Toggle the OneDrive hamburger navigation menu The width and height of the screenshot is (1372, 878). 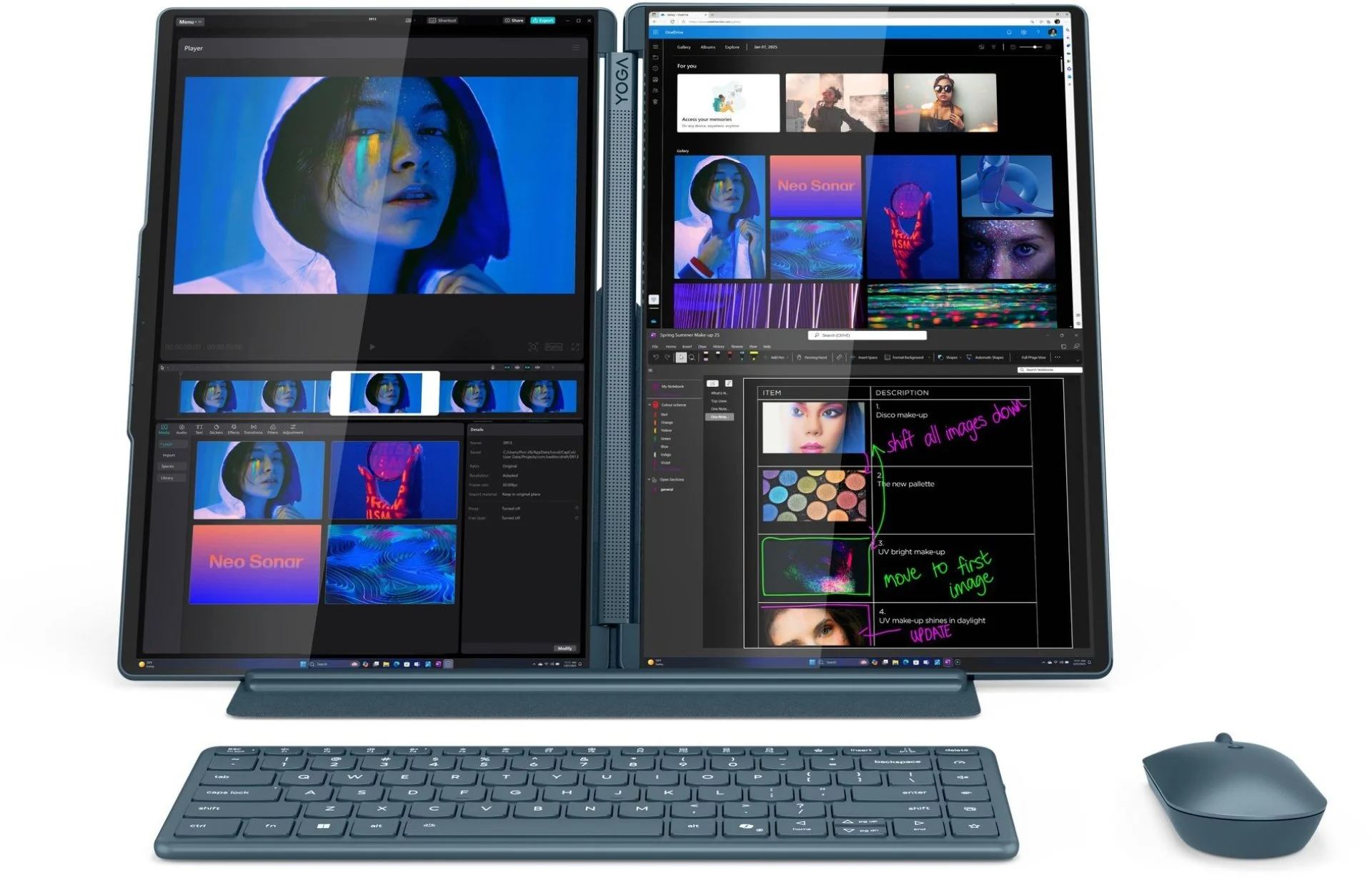655,47
